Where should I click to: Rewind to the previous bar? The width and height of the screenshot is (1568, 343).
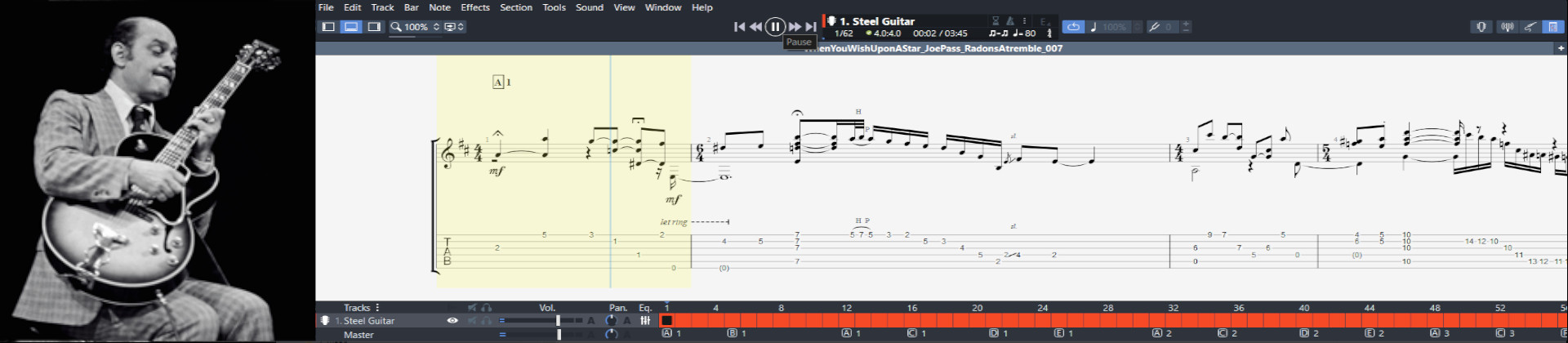point(756,27)
